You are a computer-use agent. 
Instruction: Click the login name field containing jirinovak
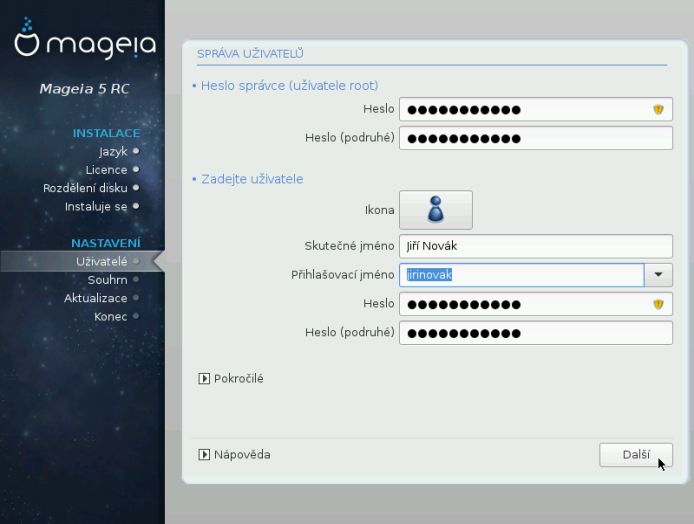click(x=521, y=275)
